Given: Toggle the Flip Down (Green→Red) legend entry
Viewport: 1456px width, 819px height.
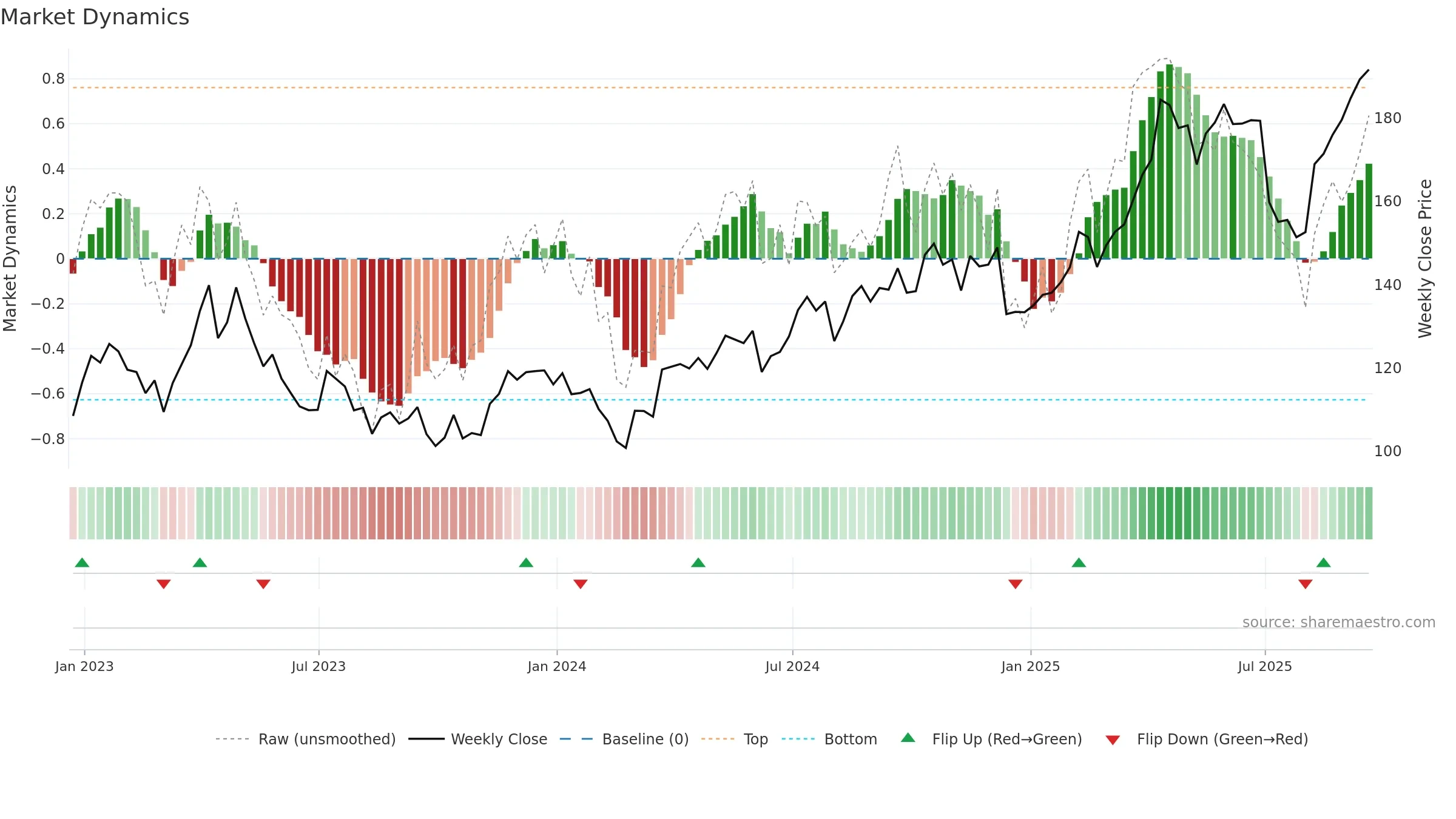Looking at the screenshot, I should tap(1207, 739).
